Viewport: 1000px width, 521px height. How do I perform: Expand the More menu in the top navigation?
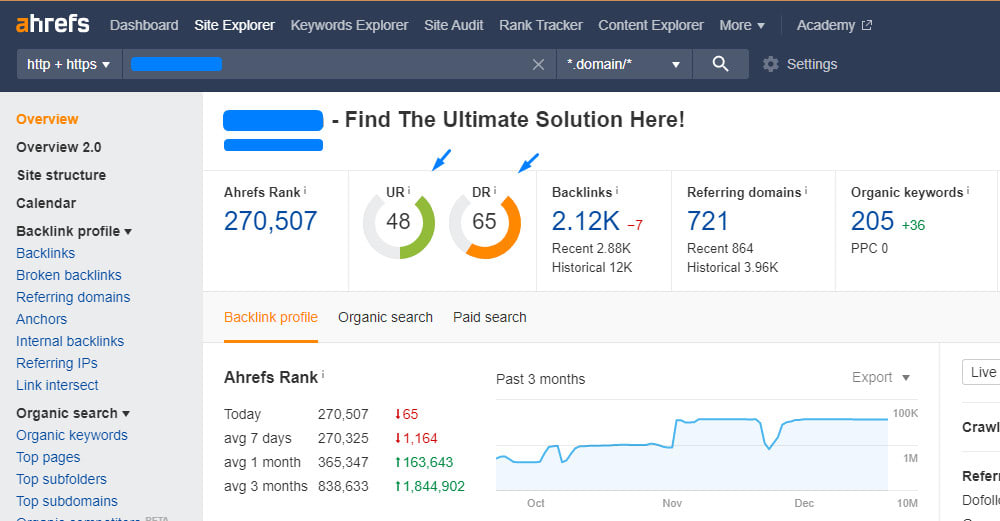(x=742, y=25)
